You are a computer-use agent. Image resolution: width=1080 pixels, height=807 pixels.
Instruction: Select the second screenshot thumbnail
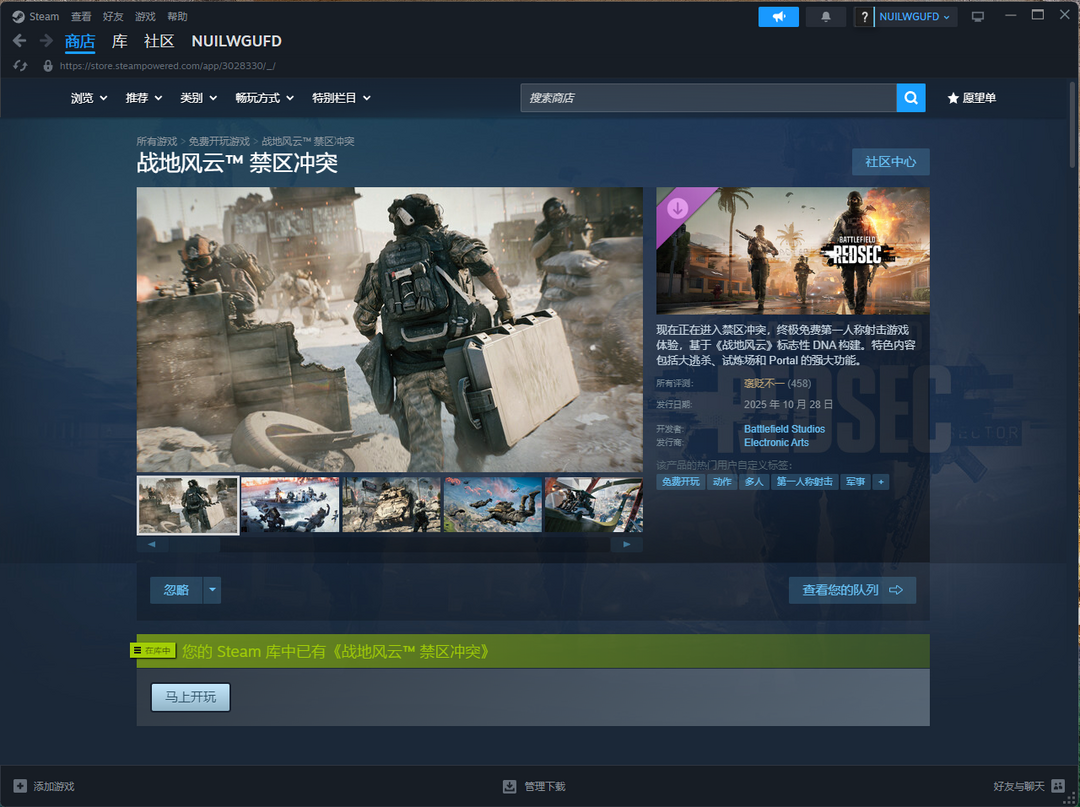[x=290, y=504]
